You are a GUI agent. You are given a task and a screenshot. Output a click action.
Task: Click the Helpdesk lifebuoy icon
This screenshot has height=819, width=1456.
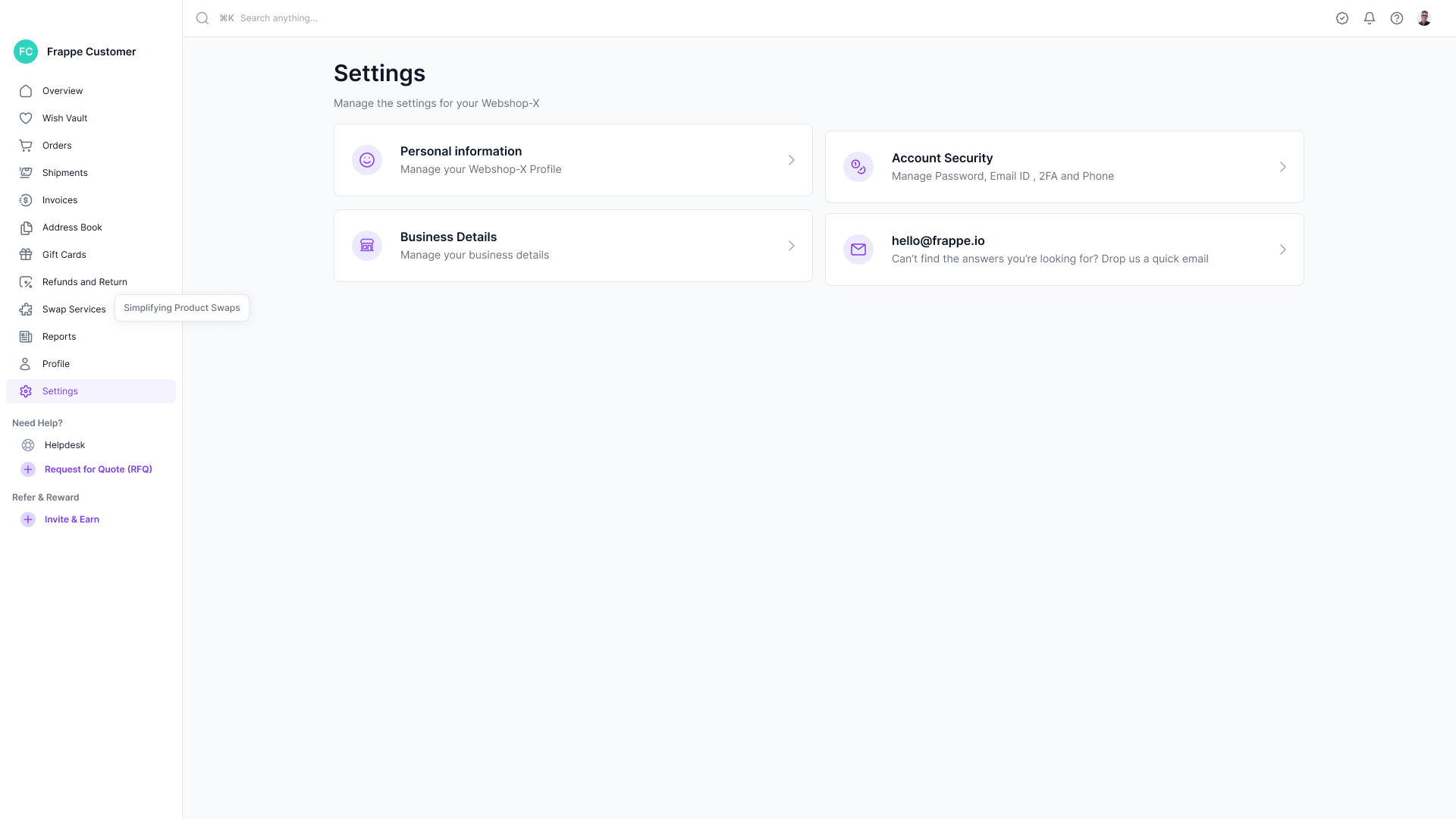click(x=28, y=445)
